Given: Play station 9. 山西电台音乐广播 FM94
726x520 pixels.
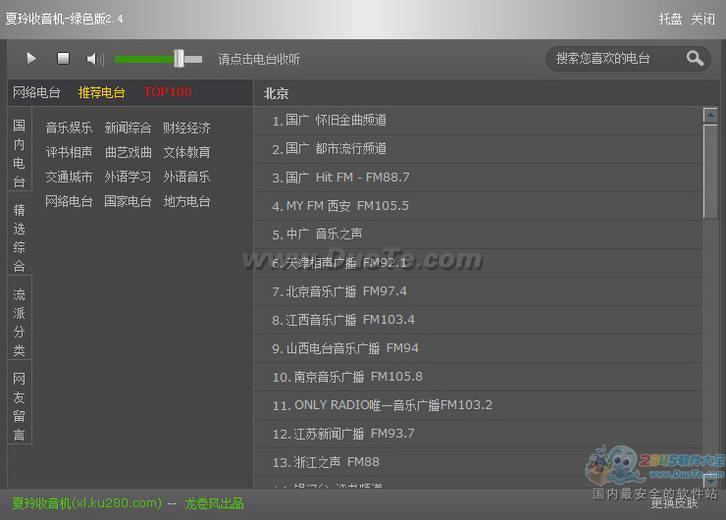Looking at the screenshot, I should (478, 349).
